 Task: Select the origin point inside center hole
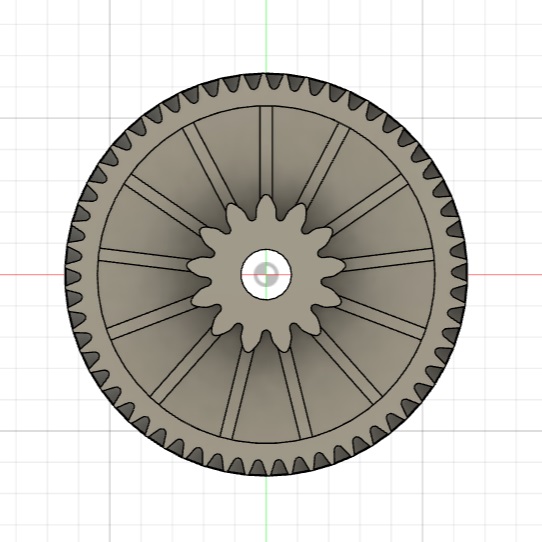pos(266,274)
